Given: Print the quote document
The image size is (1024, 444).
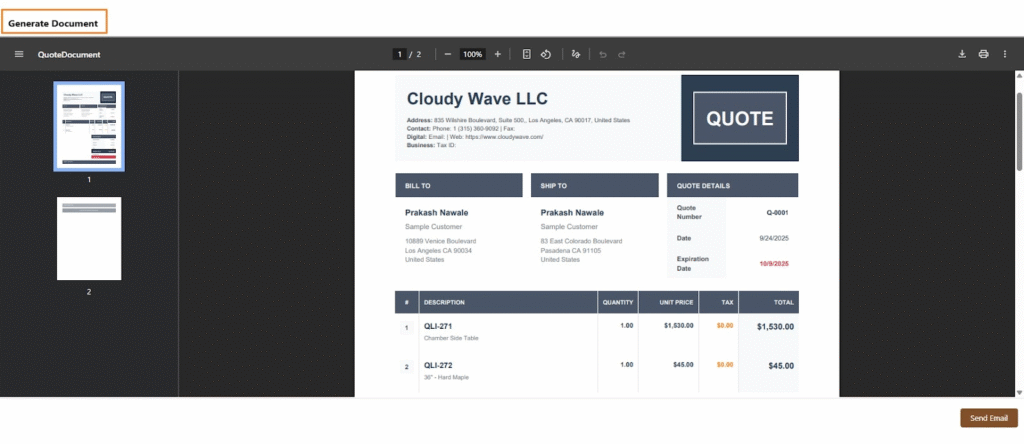Looking at the screenshot, I should (983, 54).
